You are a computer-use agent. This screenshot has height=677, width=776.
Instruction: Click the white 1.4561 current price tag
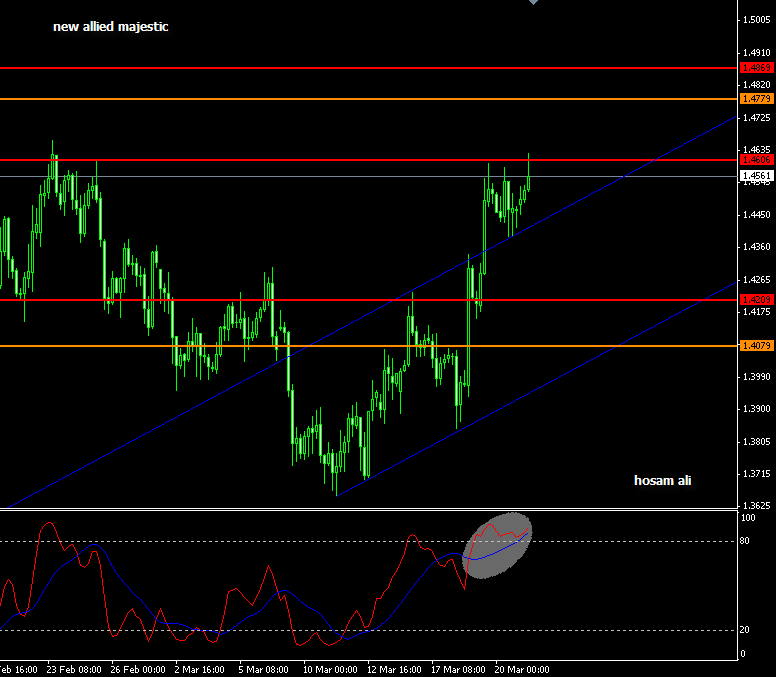[755, 176]
